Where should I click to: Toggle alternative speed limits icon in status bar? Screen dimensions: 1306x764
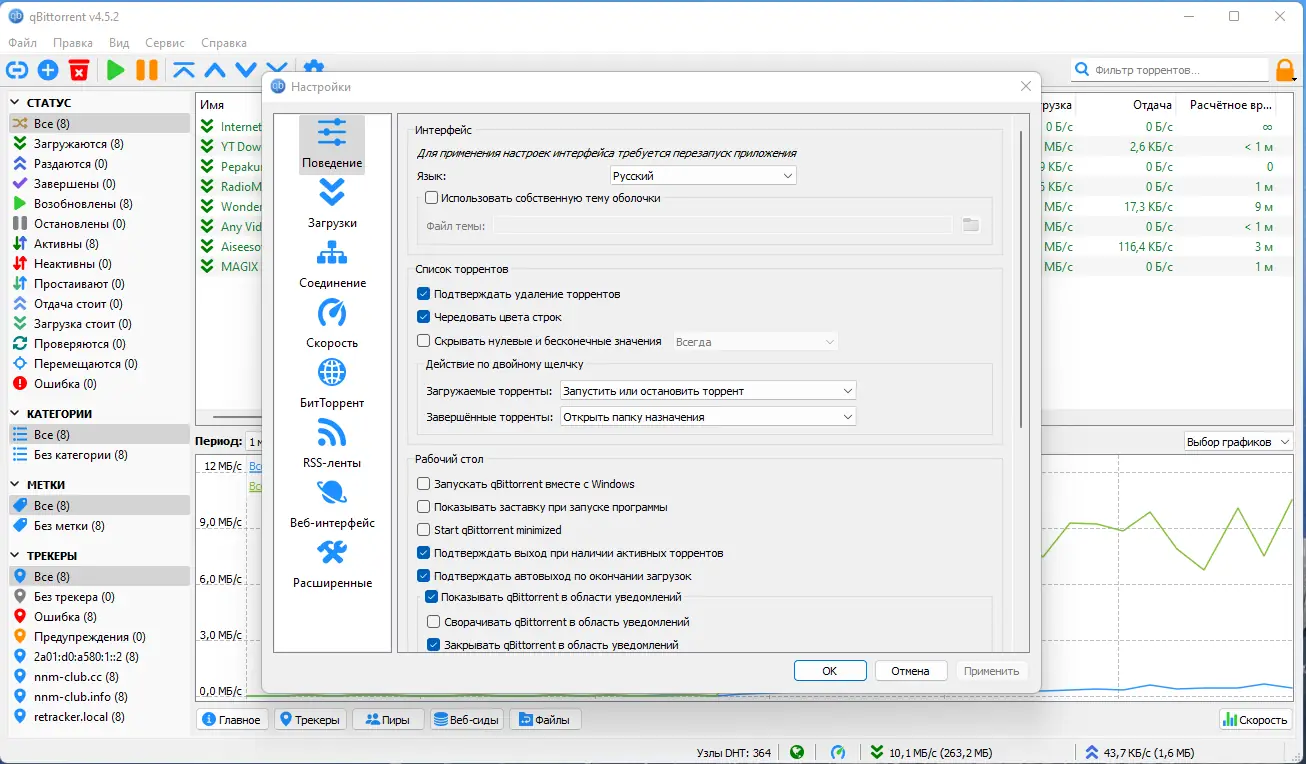pyautogui.click(x=838, y=752)
